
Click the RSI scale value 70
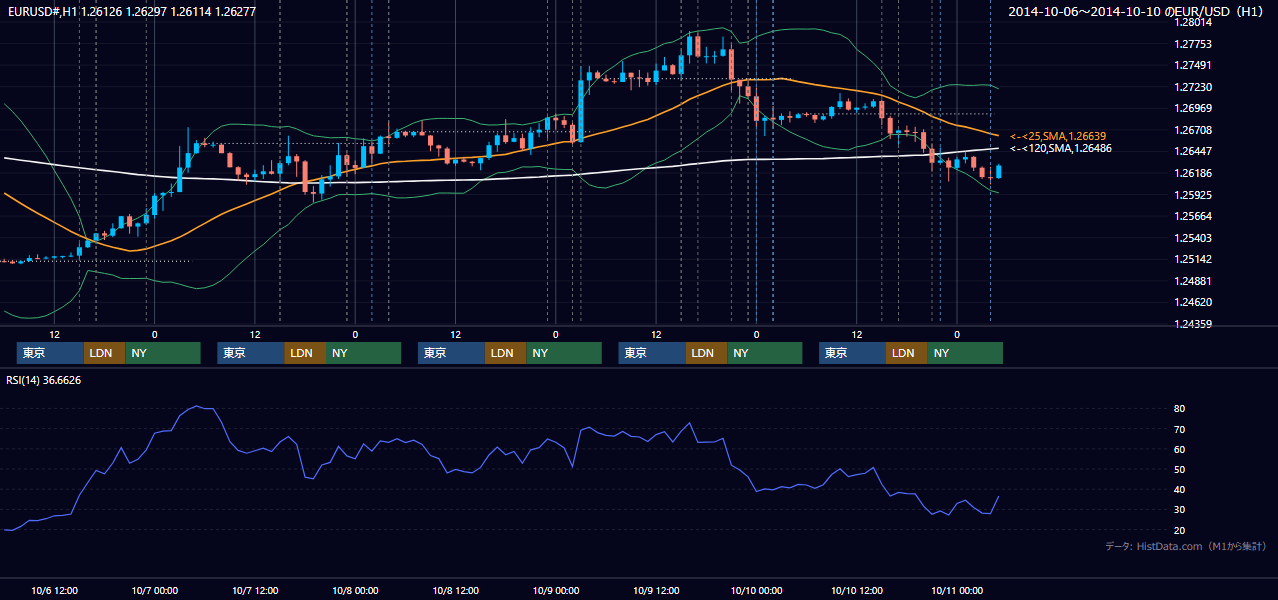pos(1180,429)
